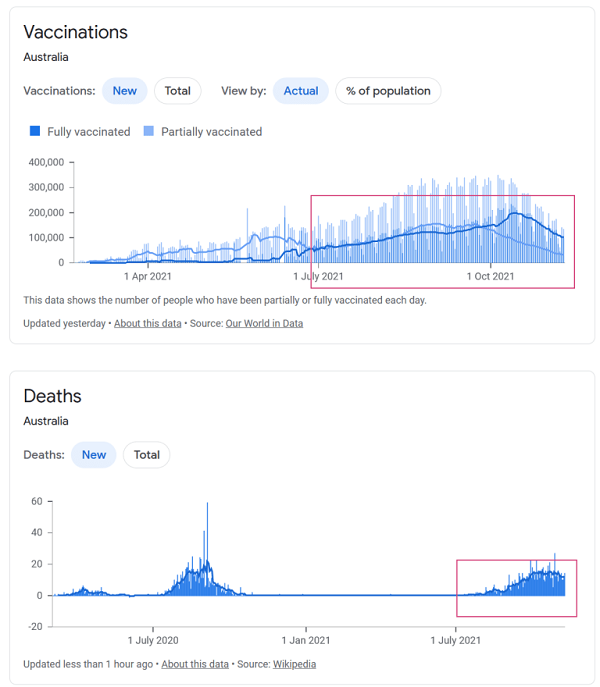Select the New chip under Vaccinations

pos(124,91)
